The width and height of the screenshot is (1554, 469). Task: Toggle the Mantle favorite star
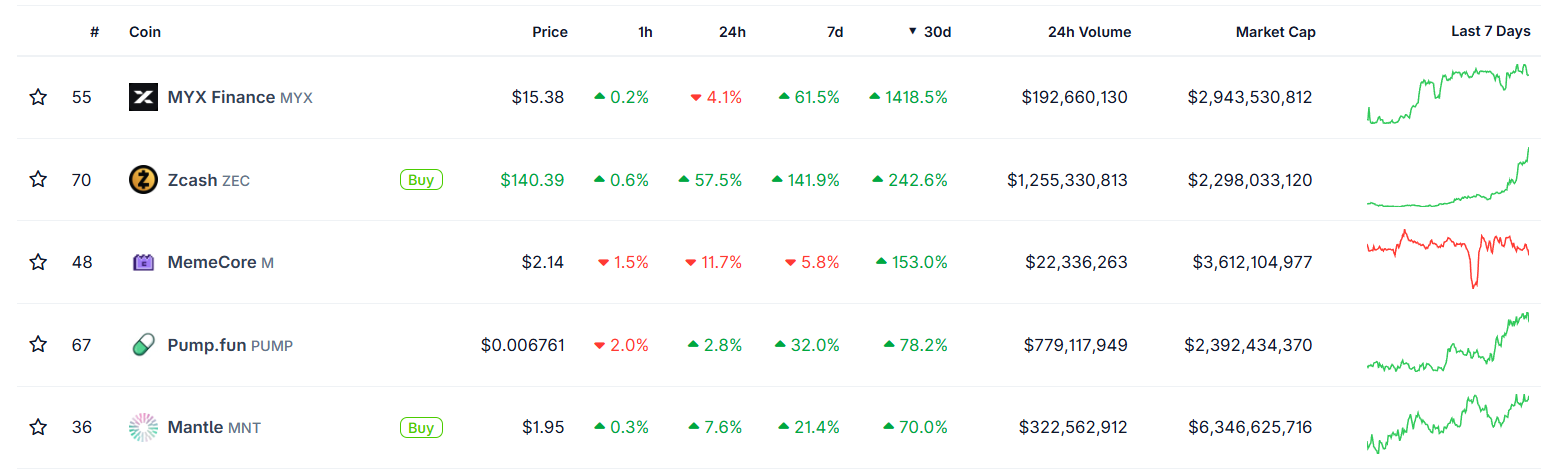pos(38,428)
